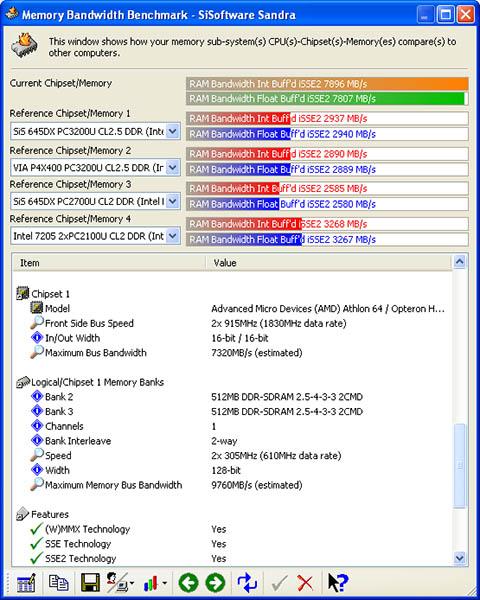Click the green back arrow button
480x600 pixels.
click(188, 583)
